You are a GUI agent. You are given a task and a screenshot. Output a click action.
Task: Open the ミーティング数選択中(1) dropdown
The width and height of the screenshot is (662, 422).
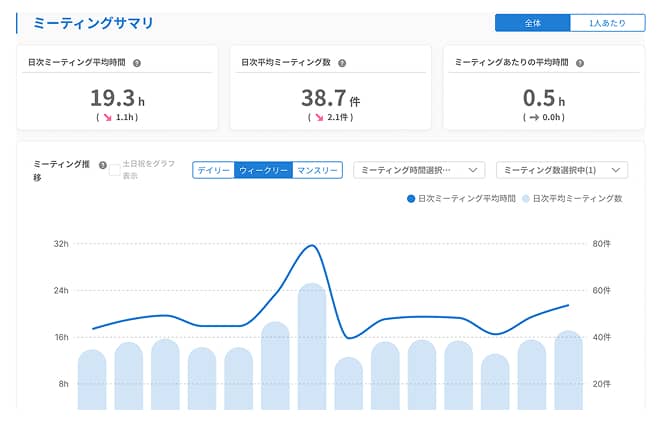562,170
